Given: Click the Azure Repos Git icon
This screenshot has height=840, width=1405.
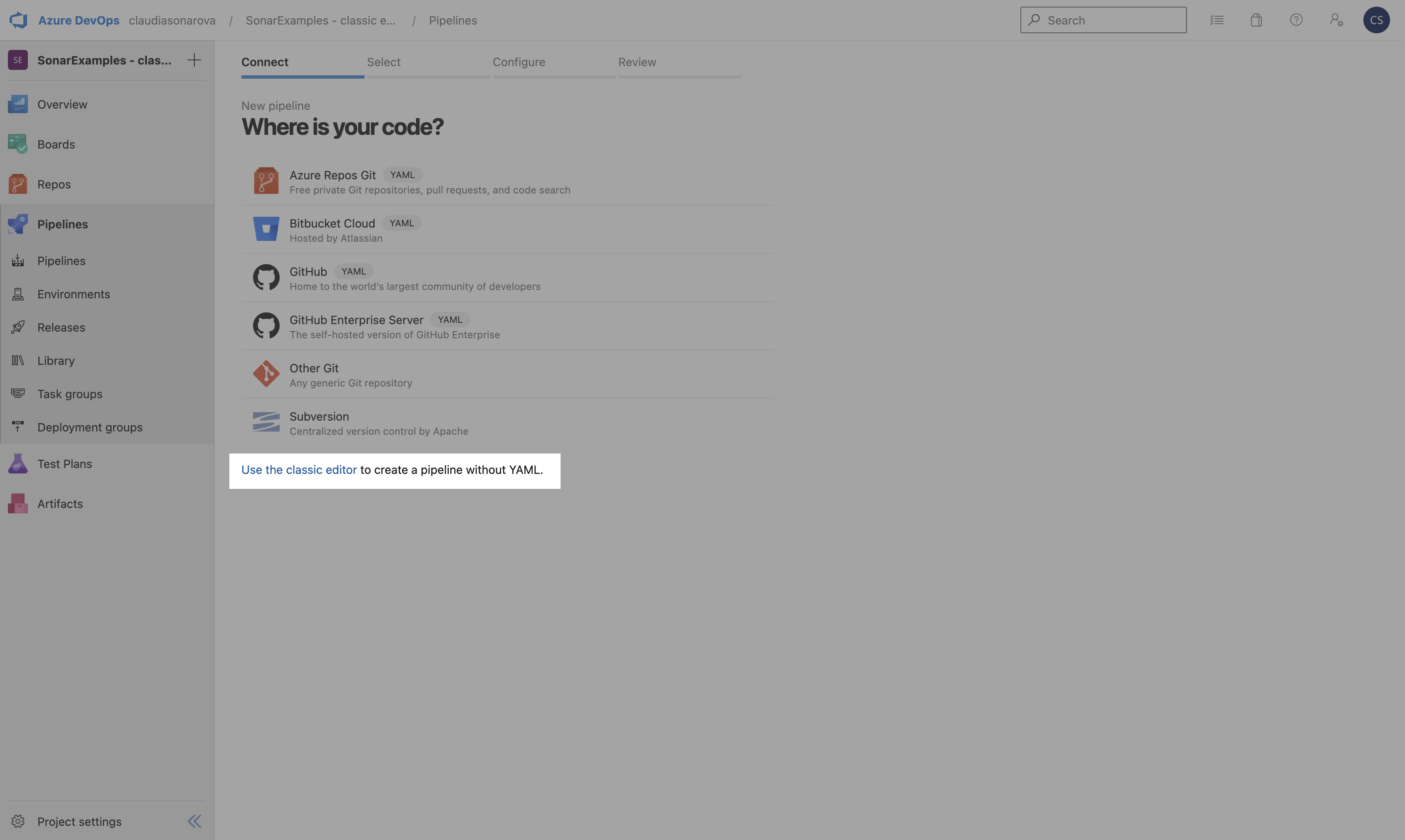Looking at the screenshot, I should point(266,181).
